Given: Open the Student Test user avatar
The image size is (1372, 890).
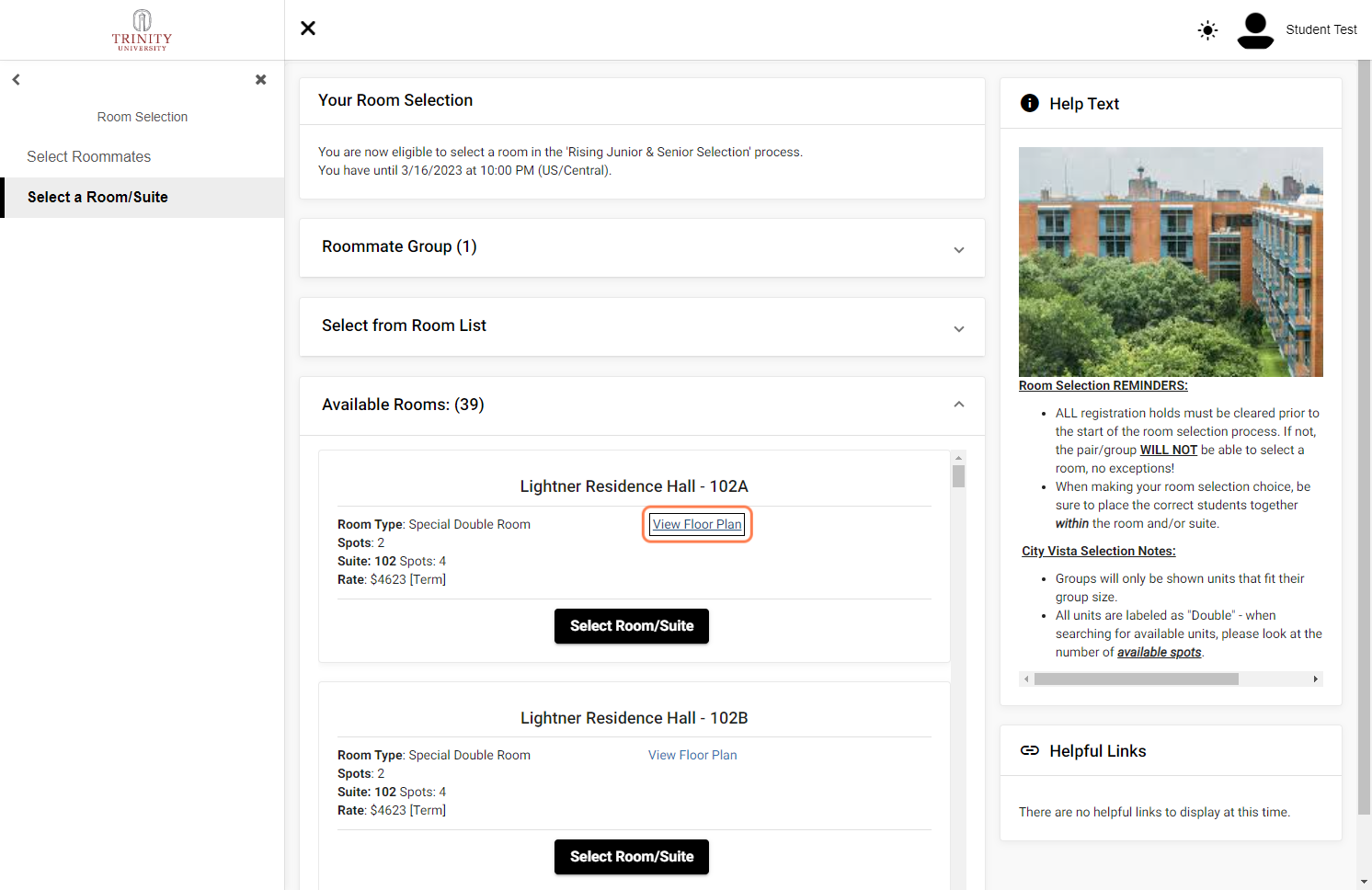Looking at the screenshot, I should pyautogui.click(x=1255, y=30).
